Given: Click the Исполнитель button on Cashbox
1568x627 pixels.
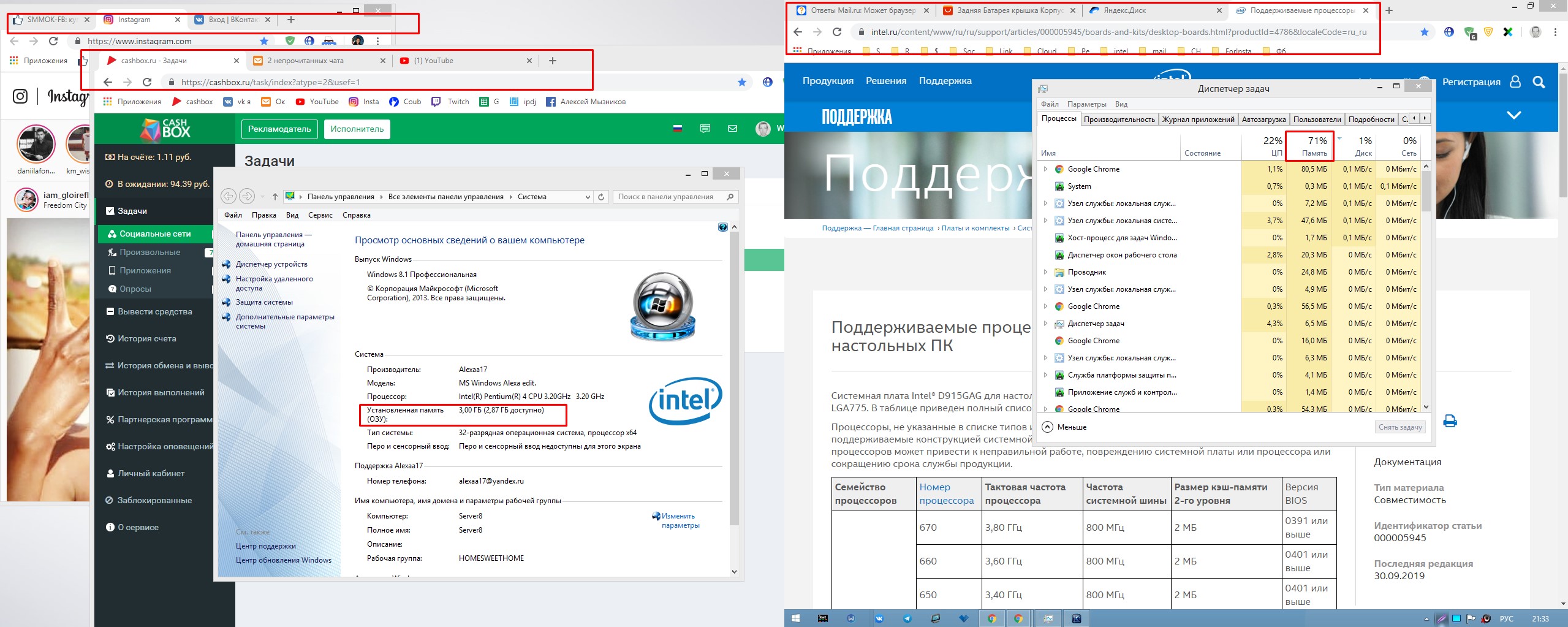Looking at the screenshot, I should point(357,129).
